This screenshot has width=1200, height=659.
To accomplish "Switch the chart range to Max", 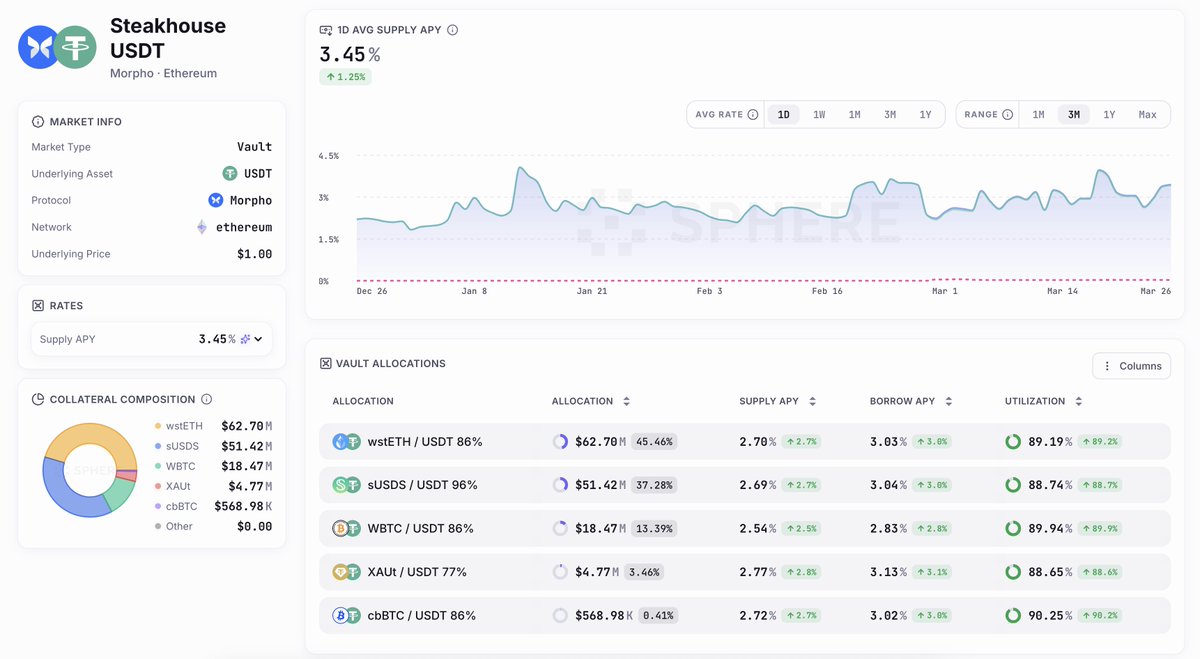I will point(1147,114).
